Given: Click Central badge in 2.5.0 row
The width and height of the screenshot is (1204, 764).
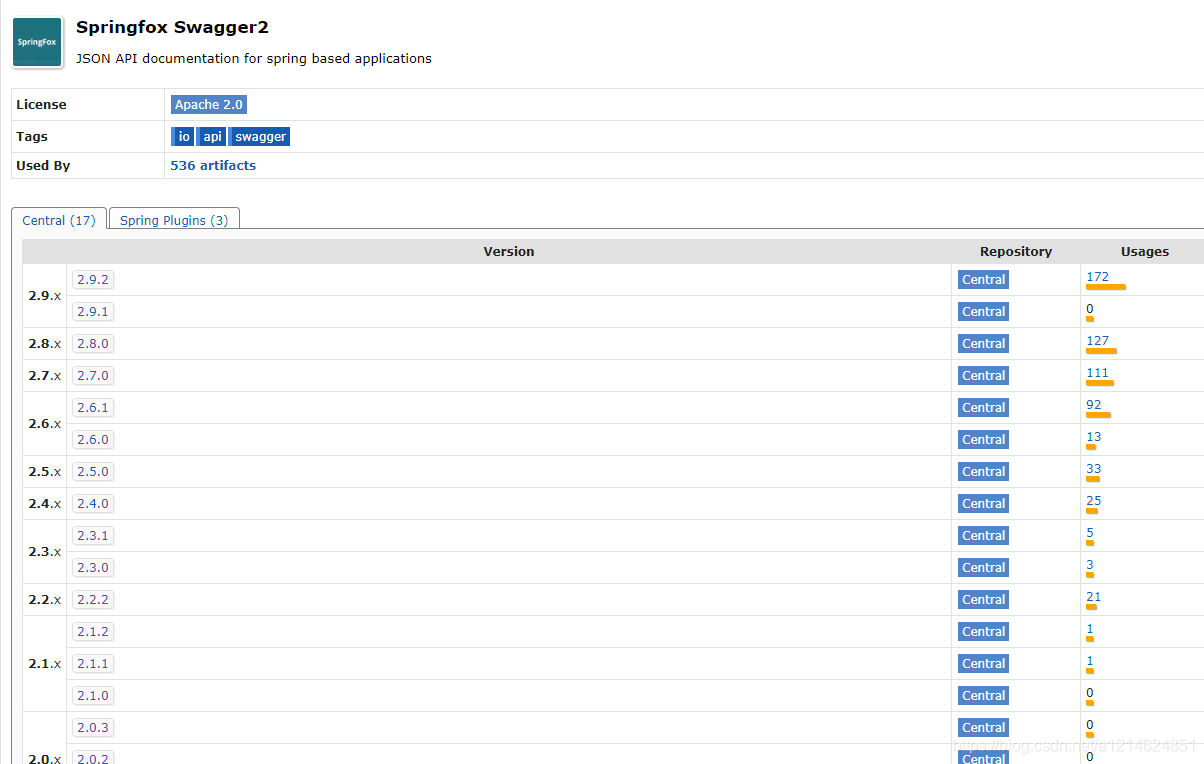Looking at the screenshot, I should click(x=983, y=472).
